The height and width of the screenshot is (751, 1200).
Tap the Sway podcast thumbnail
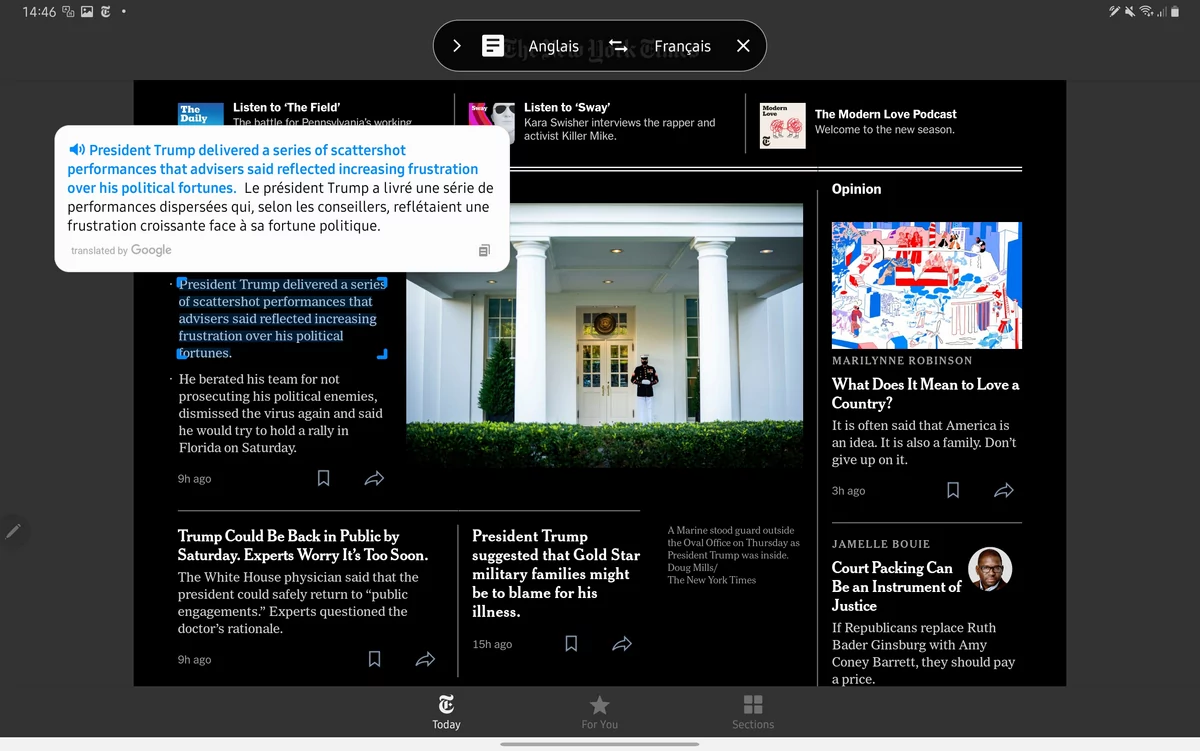pos(493,125)
